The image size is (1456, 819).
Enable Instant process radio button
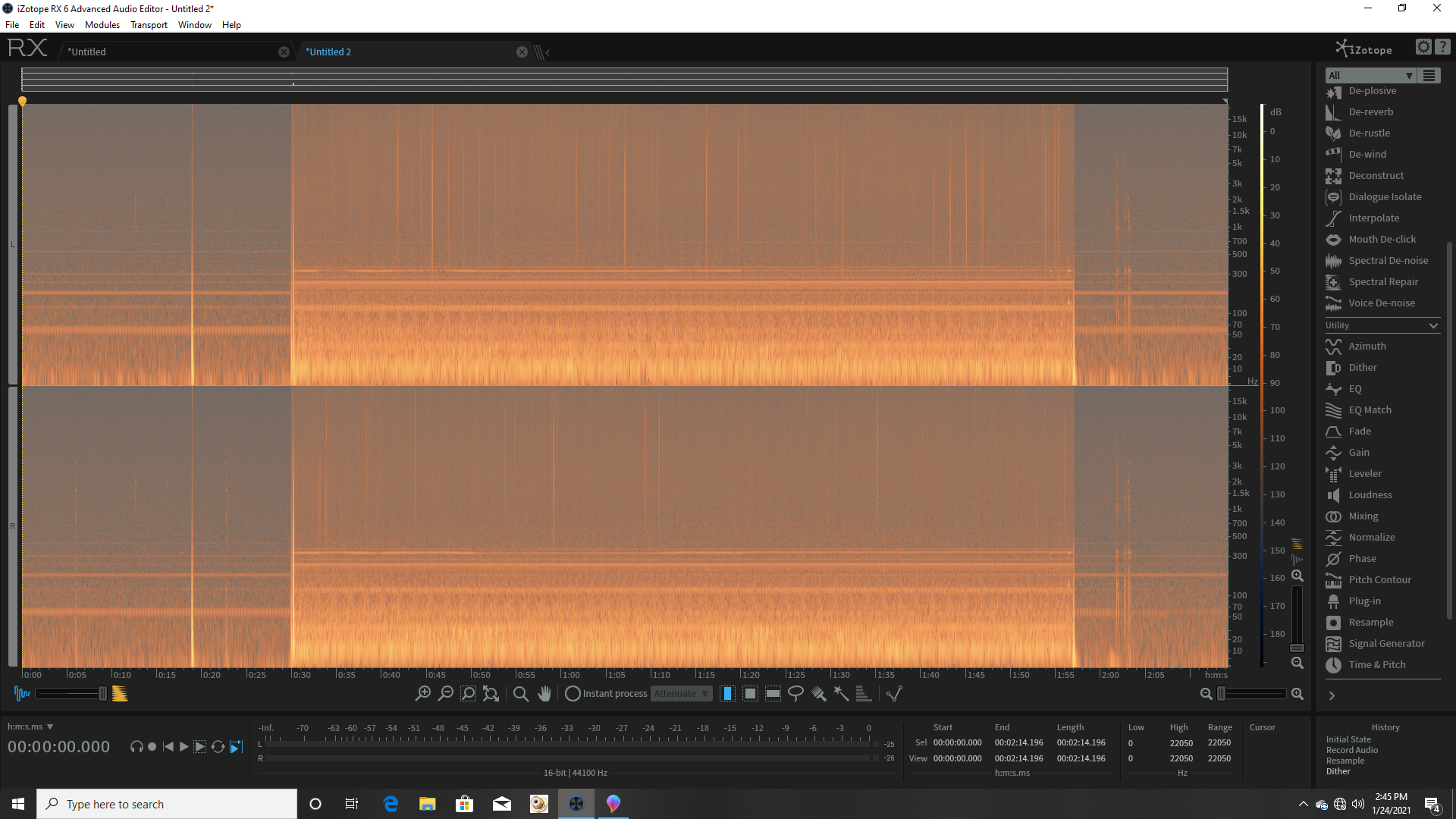pos(573,693)
